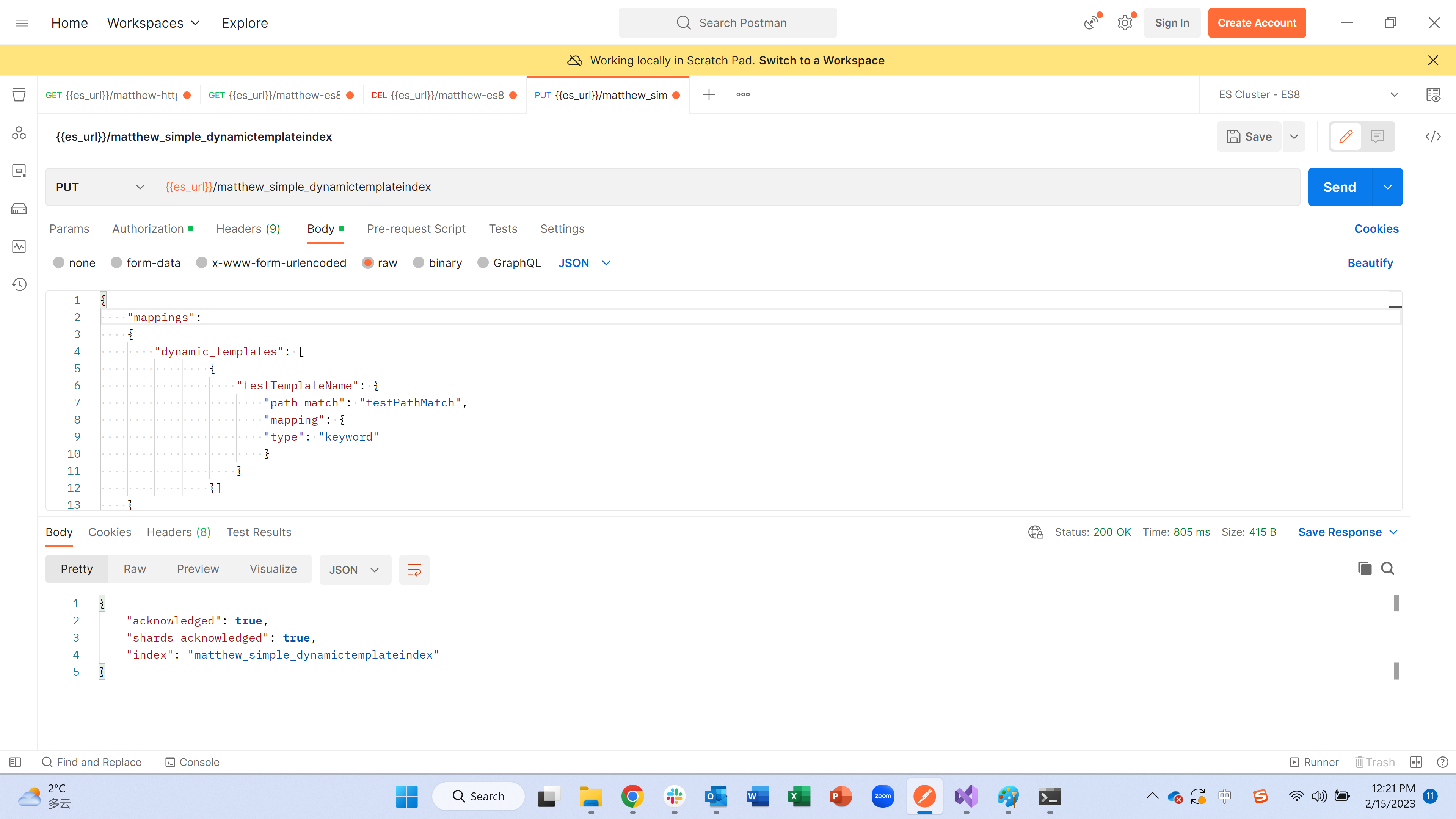Open the help question mark icon
The width and height of the screenshot is (1456, 819).
(x=1442, y=762)
